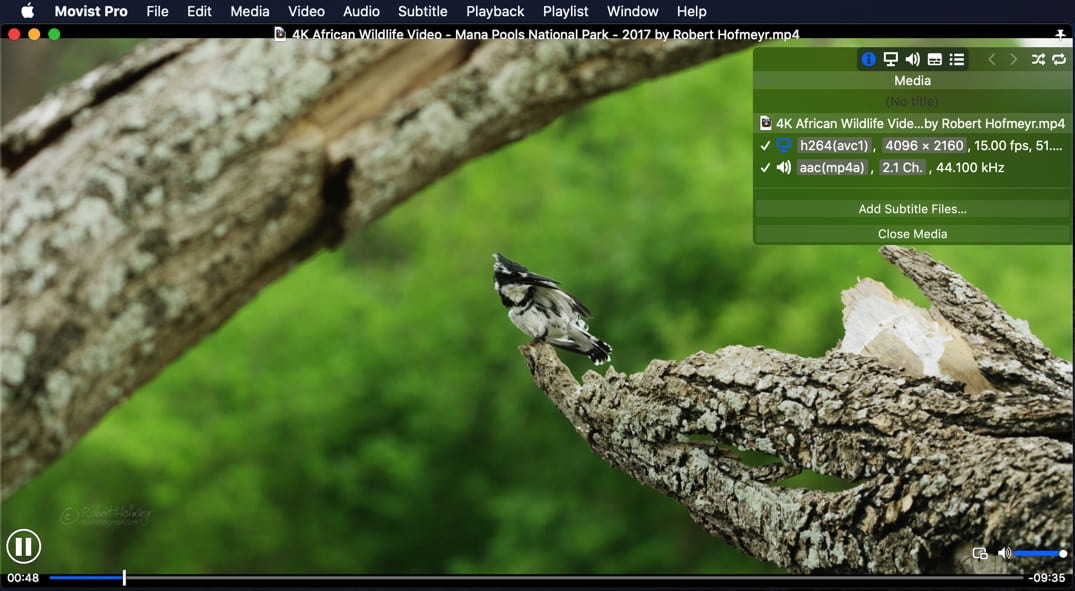Open the audio settings speaker tab
Screen dimensions: 1075x591
pyautogui.click(x=912, y=60)
